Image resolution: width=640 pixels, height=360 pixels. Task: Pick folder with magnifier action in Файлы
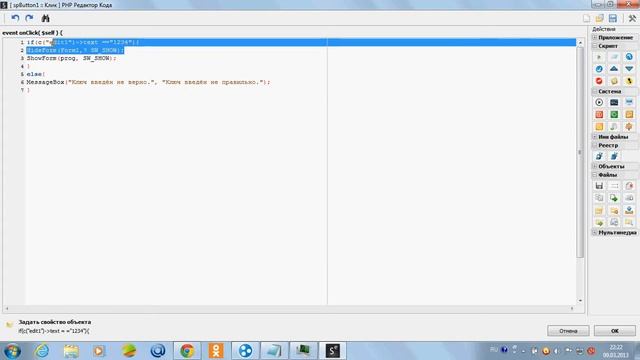[629, 222]
